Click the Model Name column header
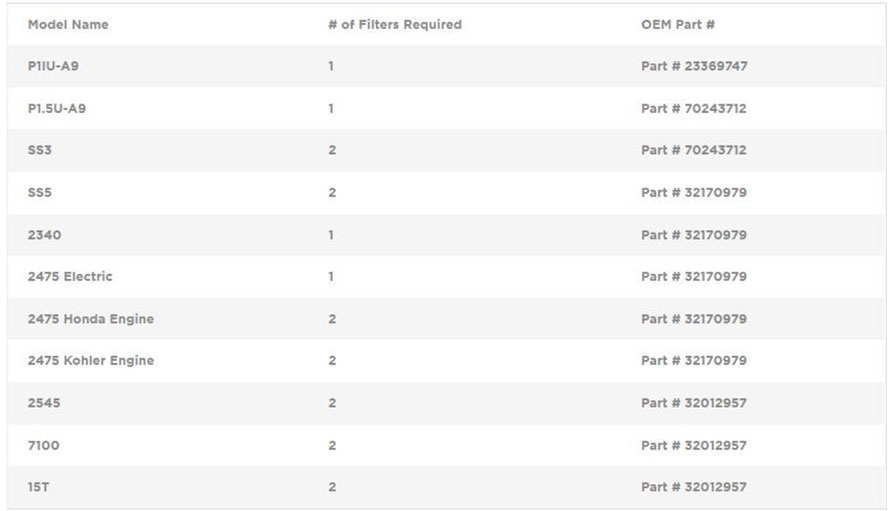 click(x=68, y=24)
